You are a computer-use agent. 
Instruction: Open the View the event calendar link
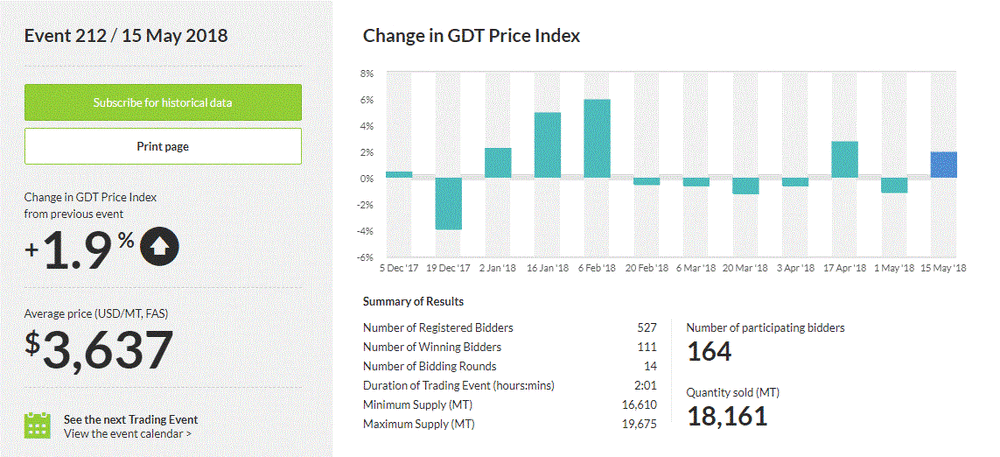click(x=127, y=434)
